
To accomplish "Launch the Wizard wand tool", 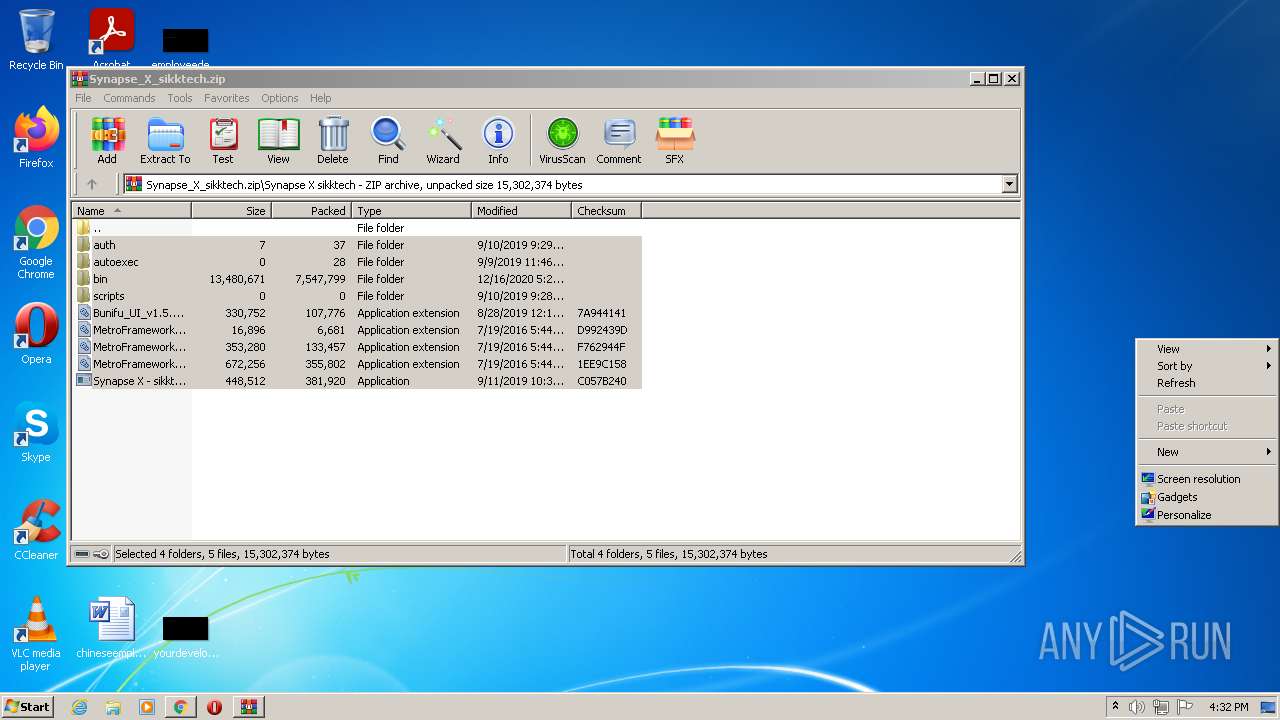I will (x=443, y=141).
